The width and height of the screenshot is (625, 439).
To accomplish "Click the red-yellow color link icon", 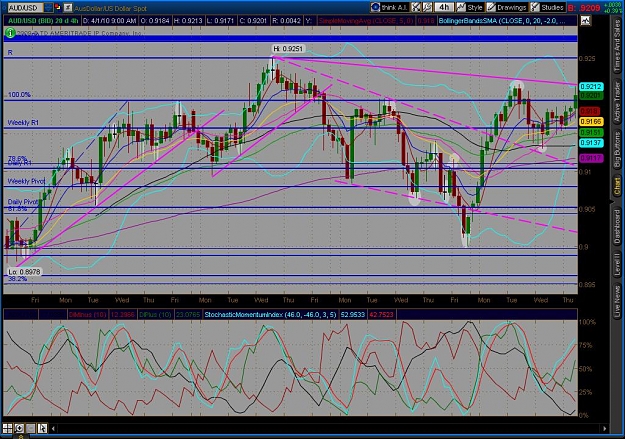I will pyautogui.click(x=58, y=7).
